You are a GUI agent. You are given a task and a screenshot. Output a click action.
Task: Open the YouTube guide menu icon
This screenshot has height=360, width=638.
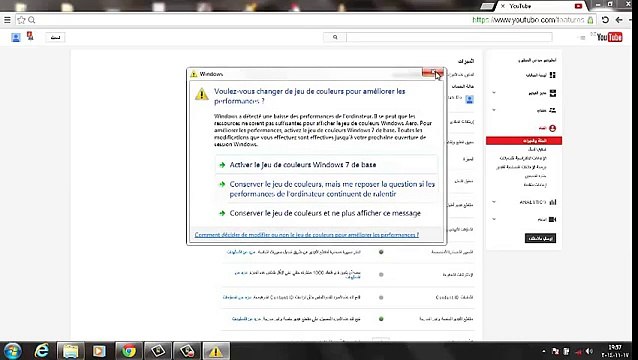(x=582, y=37)
